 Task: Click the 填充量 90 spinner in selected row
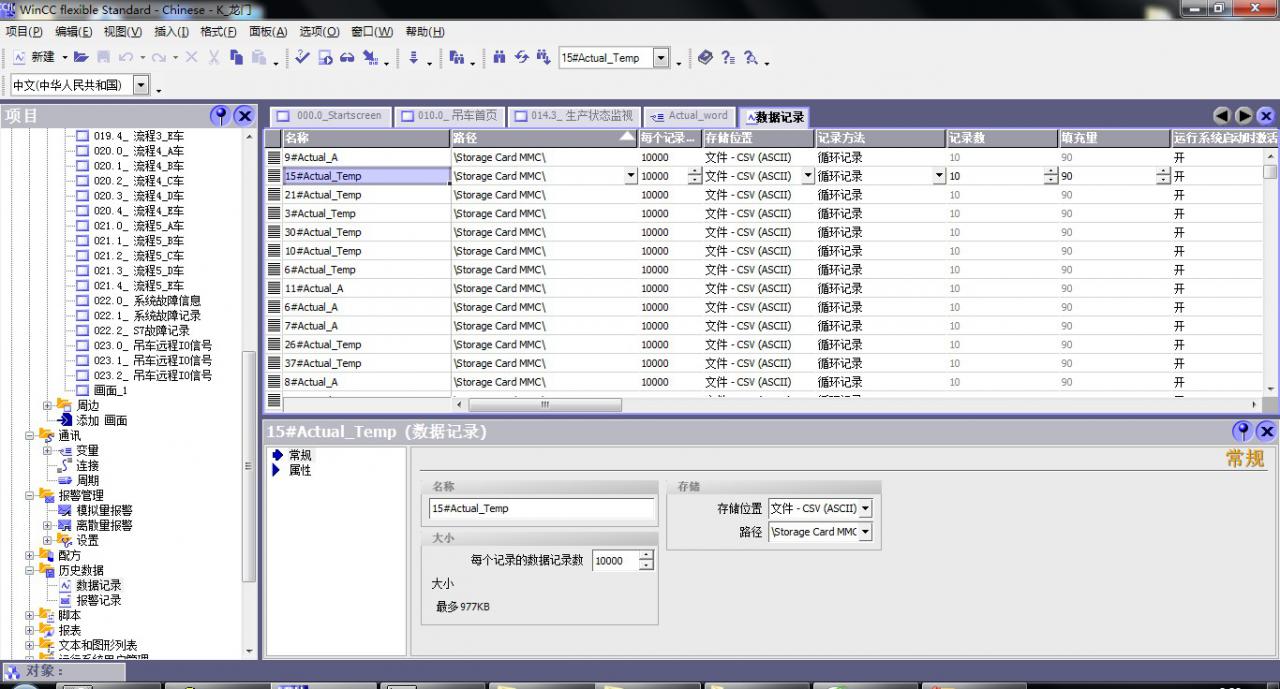pyautogui.click(x=1163, y=176)
